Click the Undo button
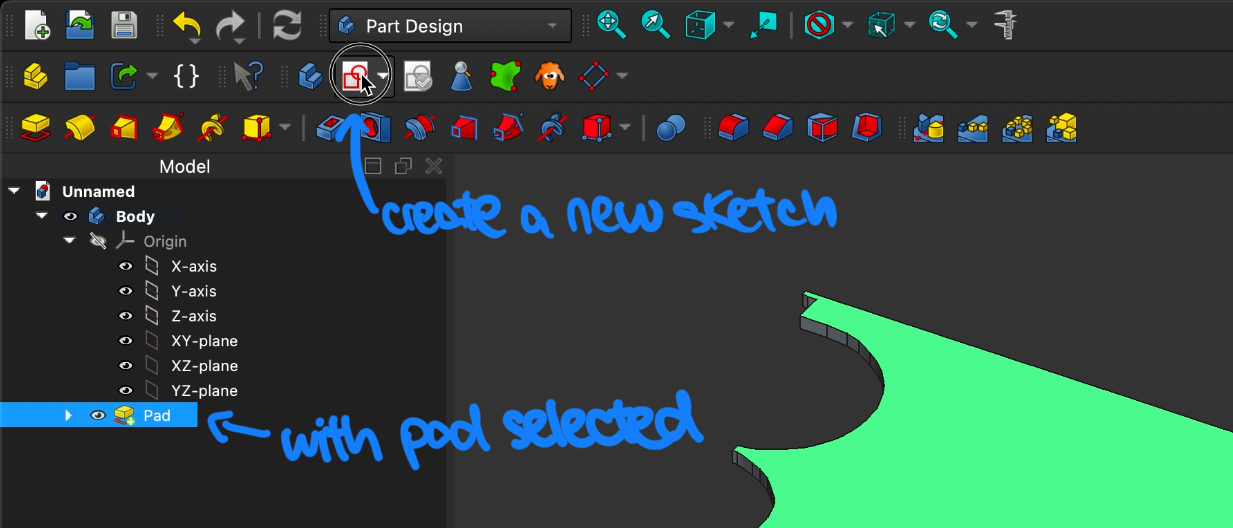 coord(186,25)
